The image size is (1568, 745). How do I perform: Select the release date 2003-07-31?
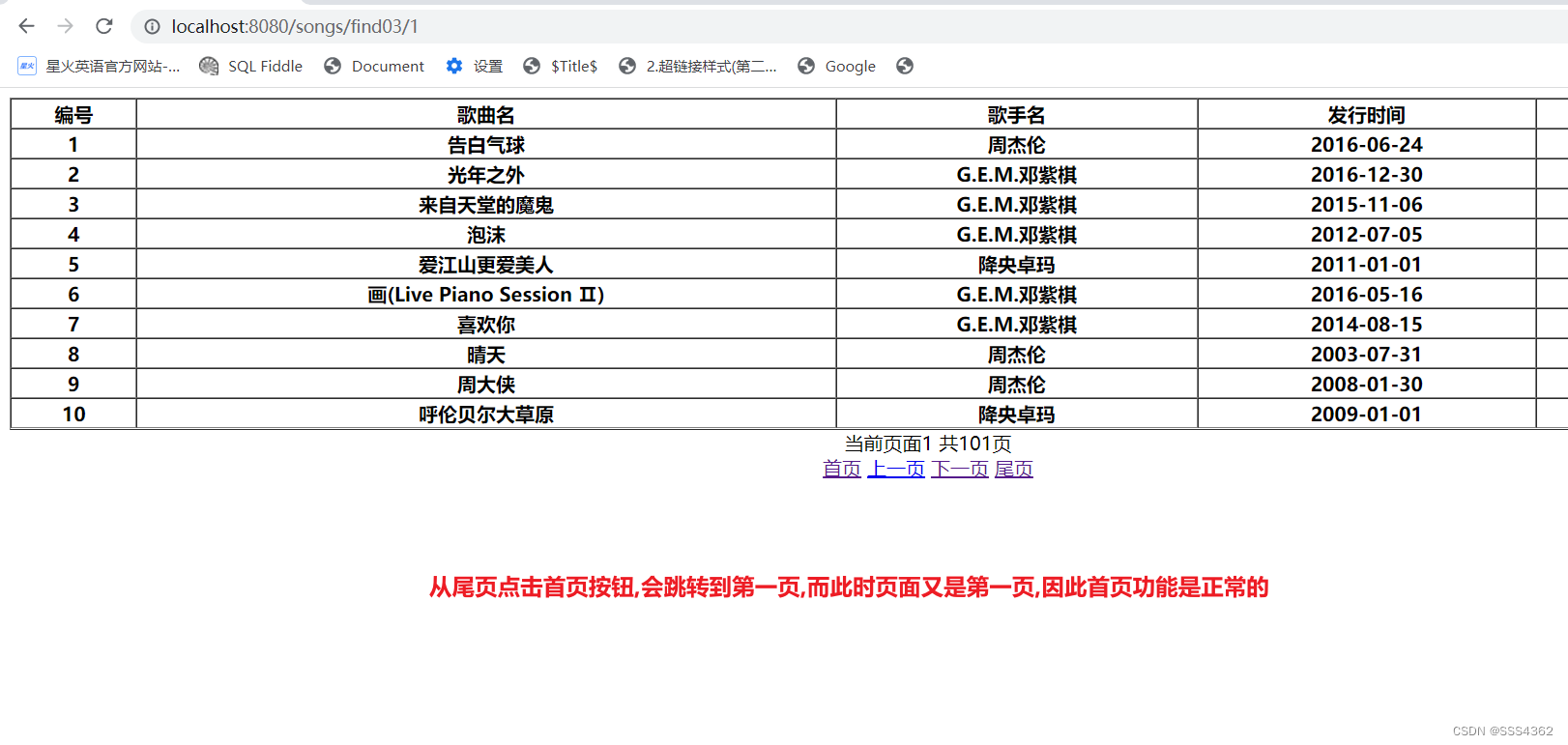point(1367,355)
